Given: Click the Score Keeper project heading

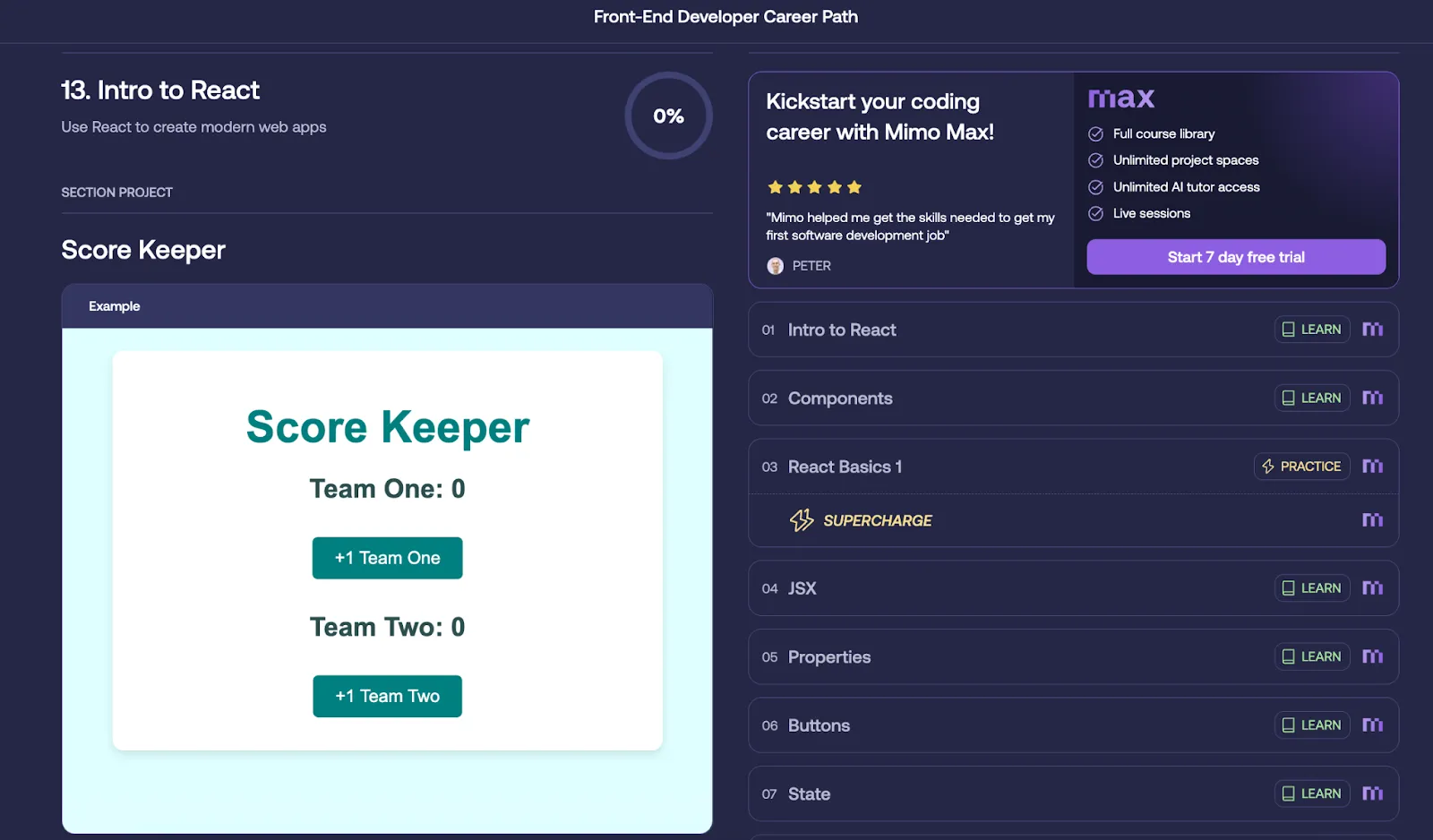Looking at the screenshot, I should (x=143, y=250).
